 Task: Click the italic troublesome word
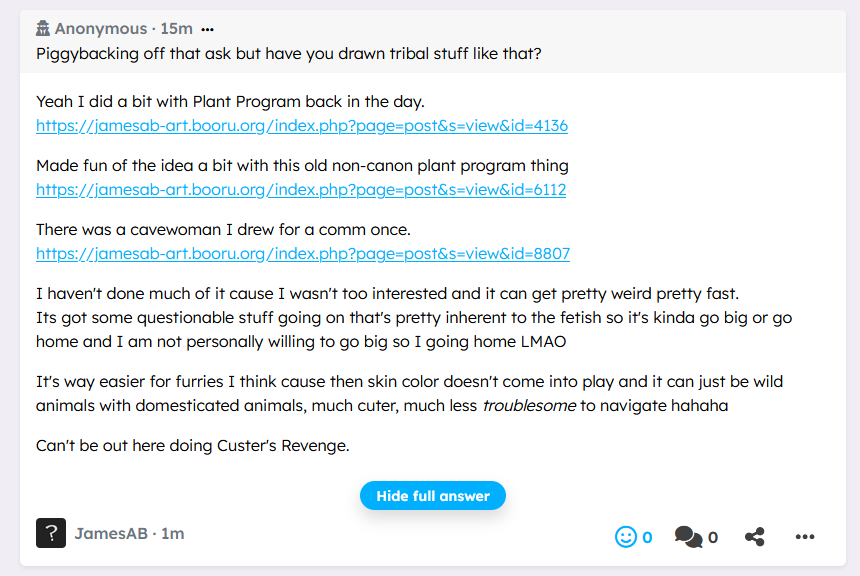tap(529, 406)
